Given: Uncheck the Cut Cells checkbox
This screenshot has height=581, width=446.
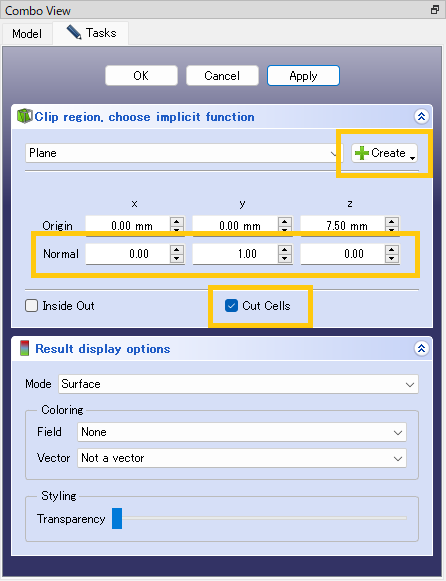Looking at the screenshot, I should [x=232, y=306].
